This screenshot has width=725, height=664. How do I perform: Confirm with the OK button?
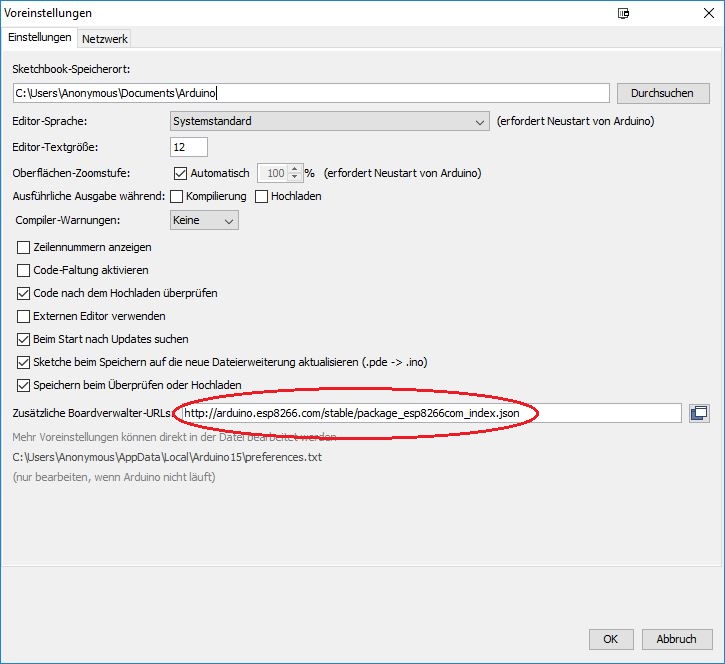point(610,639)
